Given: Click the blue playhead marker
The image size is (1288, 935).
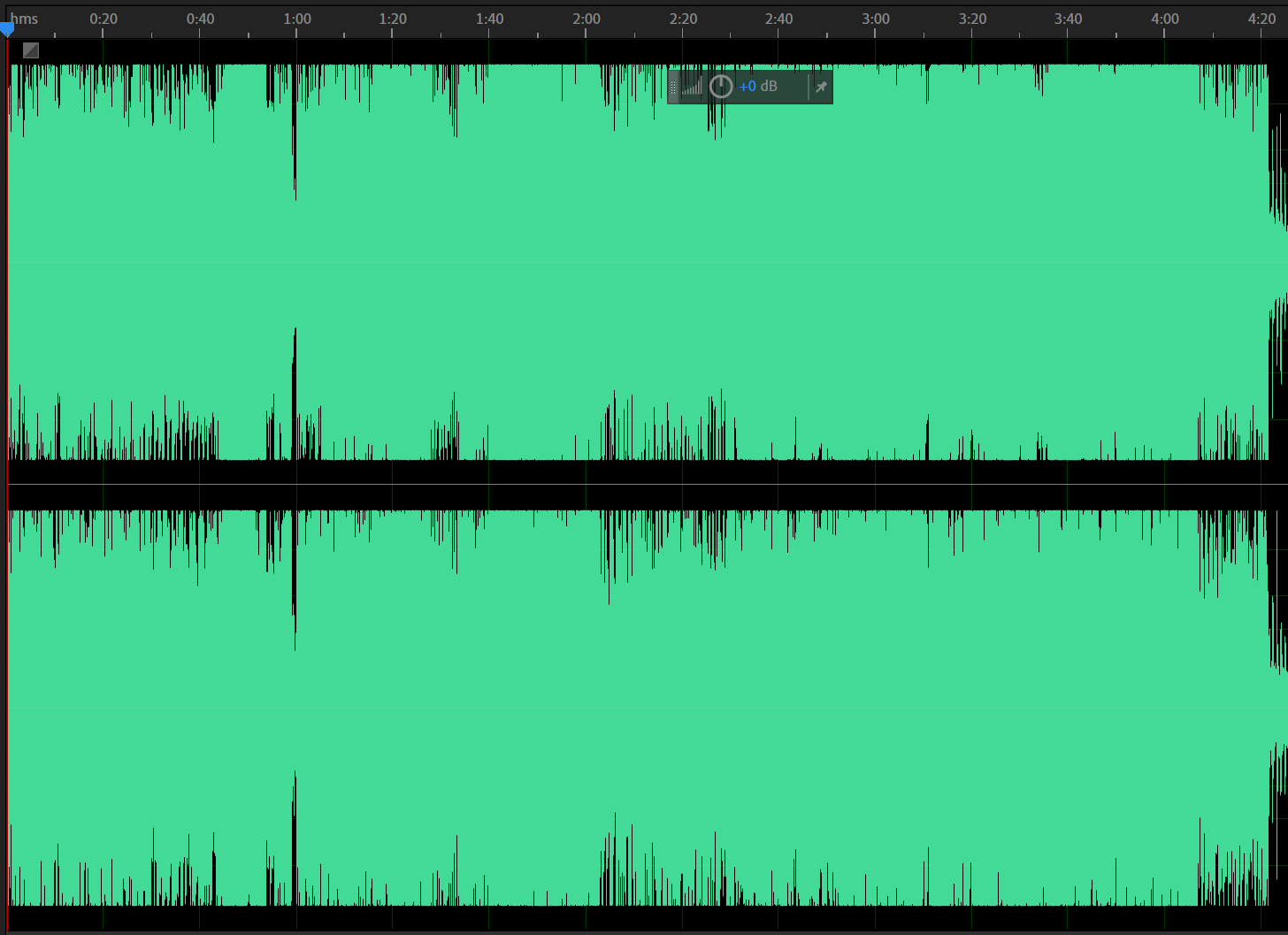Looking at the screenshot, I should (7, 31).
